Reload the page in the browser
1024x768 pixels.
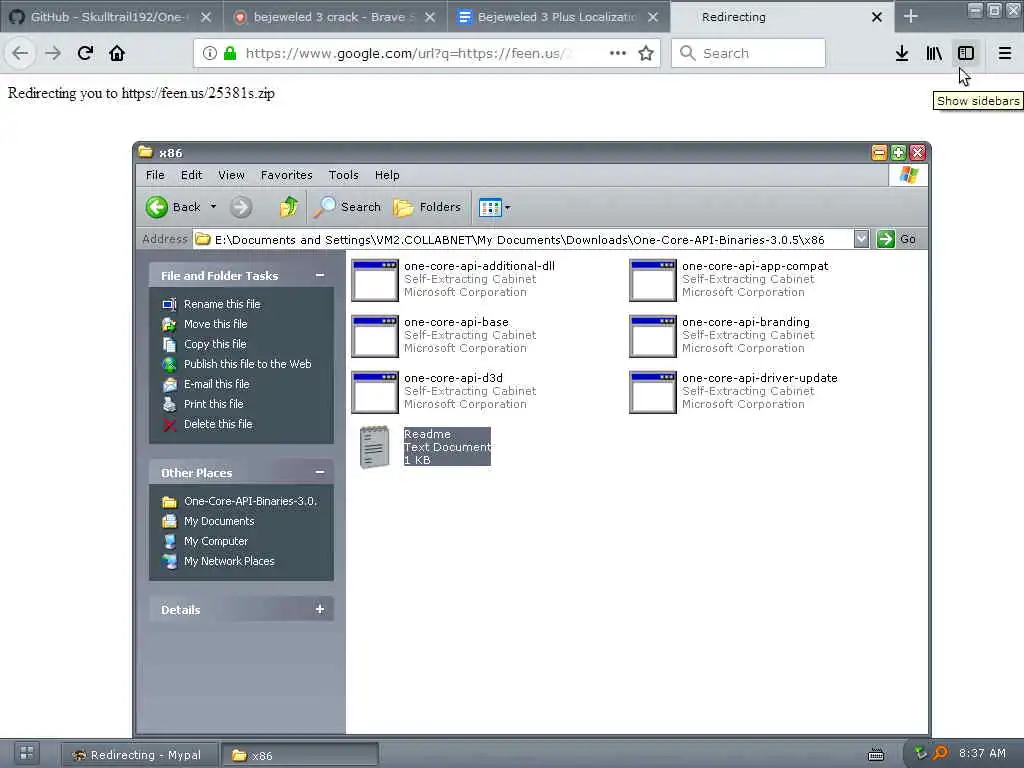point(85,53)
